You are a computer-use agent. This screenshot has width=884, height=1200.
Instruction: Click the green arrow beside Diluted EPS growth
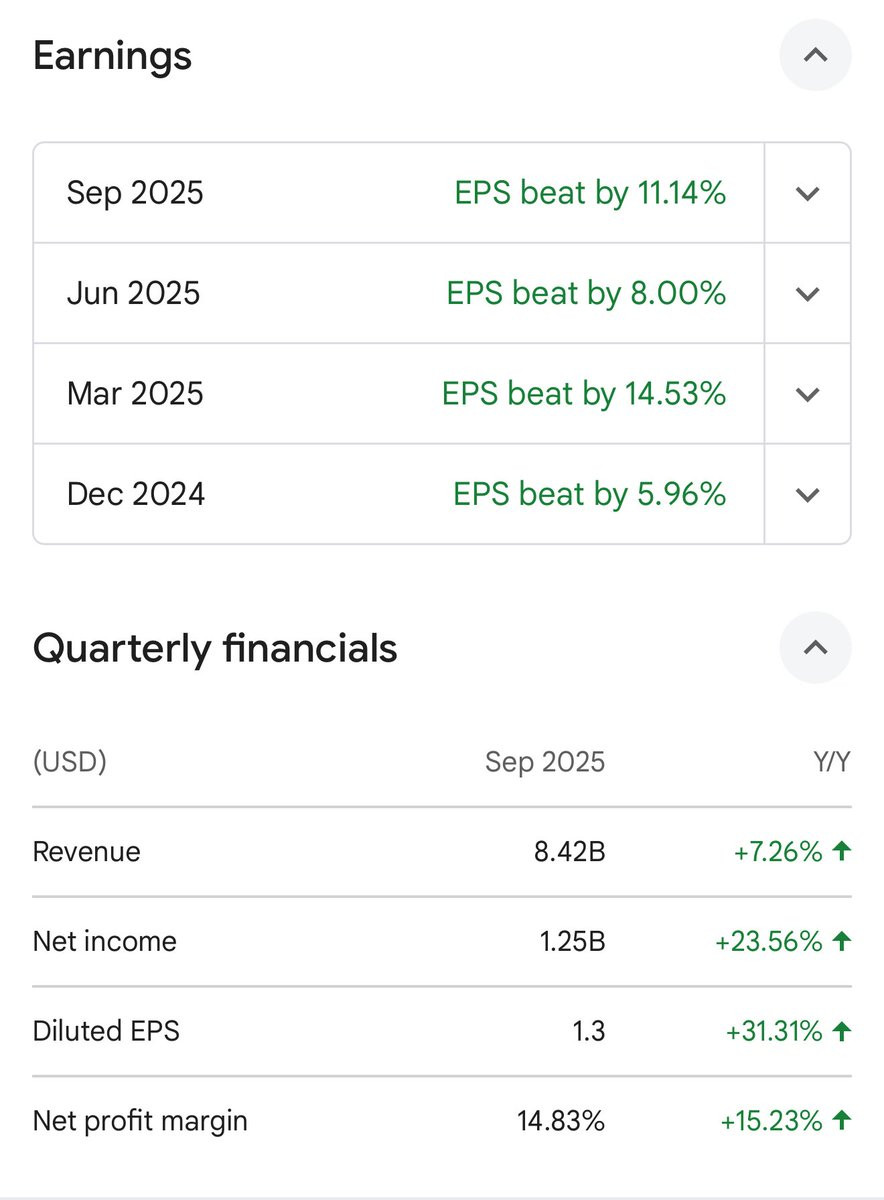coord(841,1031)
